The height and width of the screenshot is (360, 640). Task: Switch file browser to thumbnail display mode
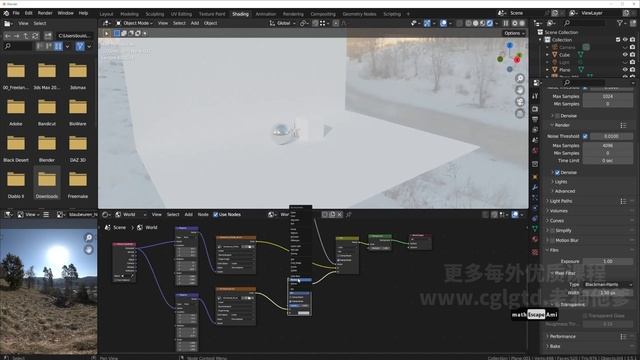(x=58, y=47)
